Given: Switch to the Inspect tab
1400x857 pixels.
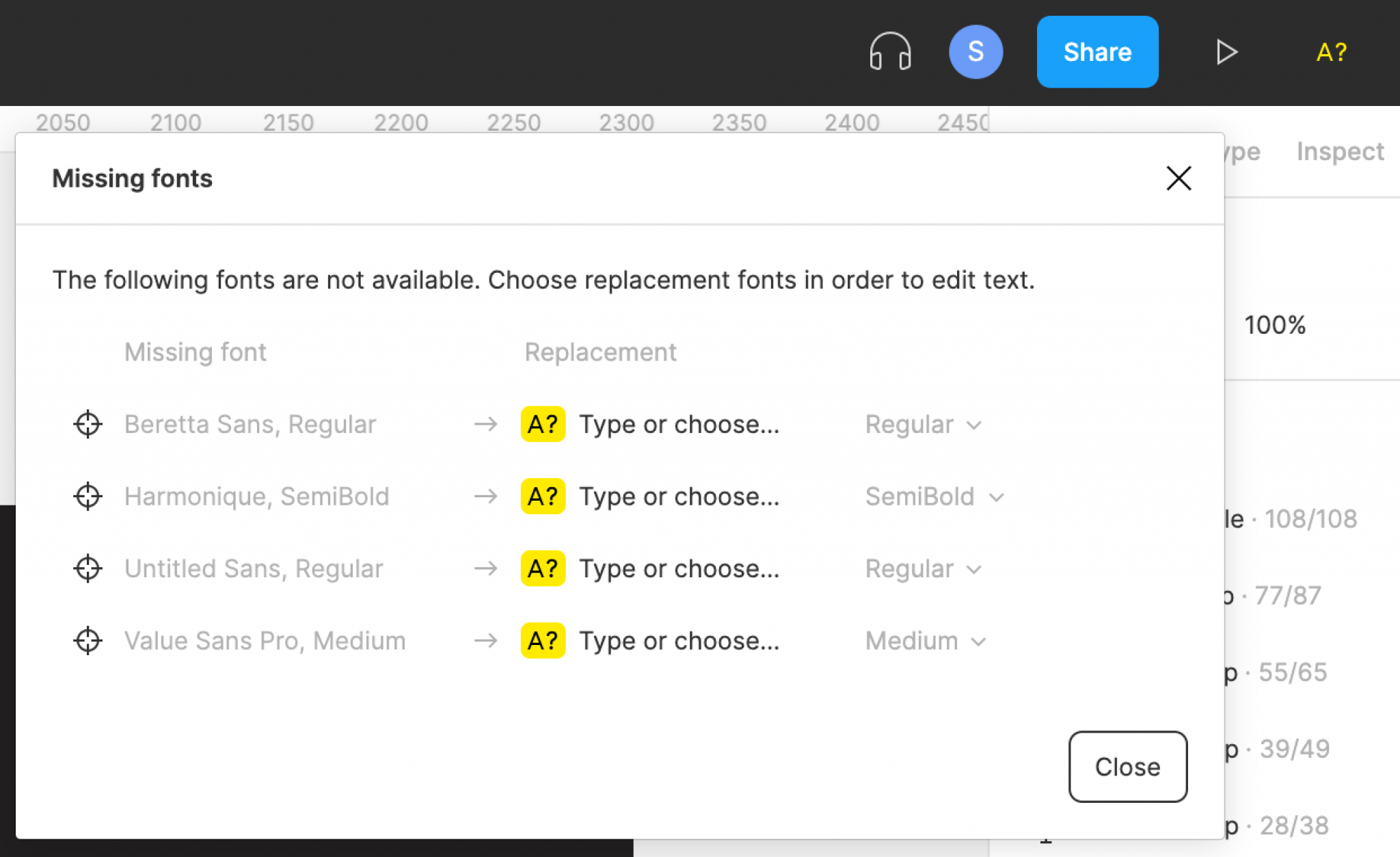Looking at the screenshot, I should (1340, 151).
